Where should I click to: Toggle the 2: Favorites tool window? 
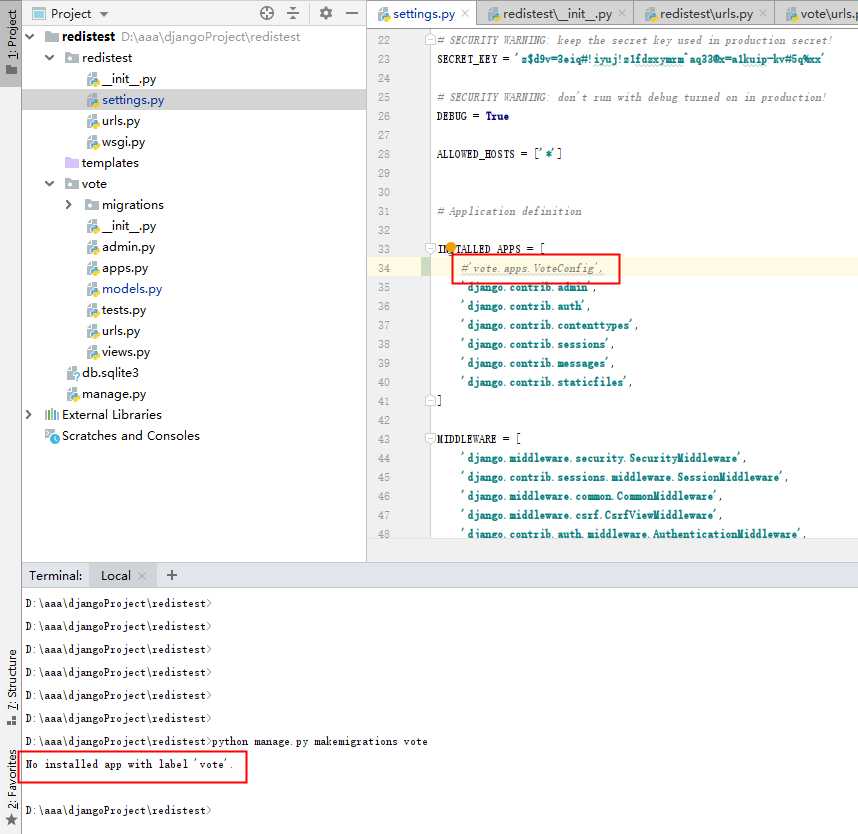(x=11, y=787)
